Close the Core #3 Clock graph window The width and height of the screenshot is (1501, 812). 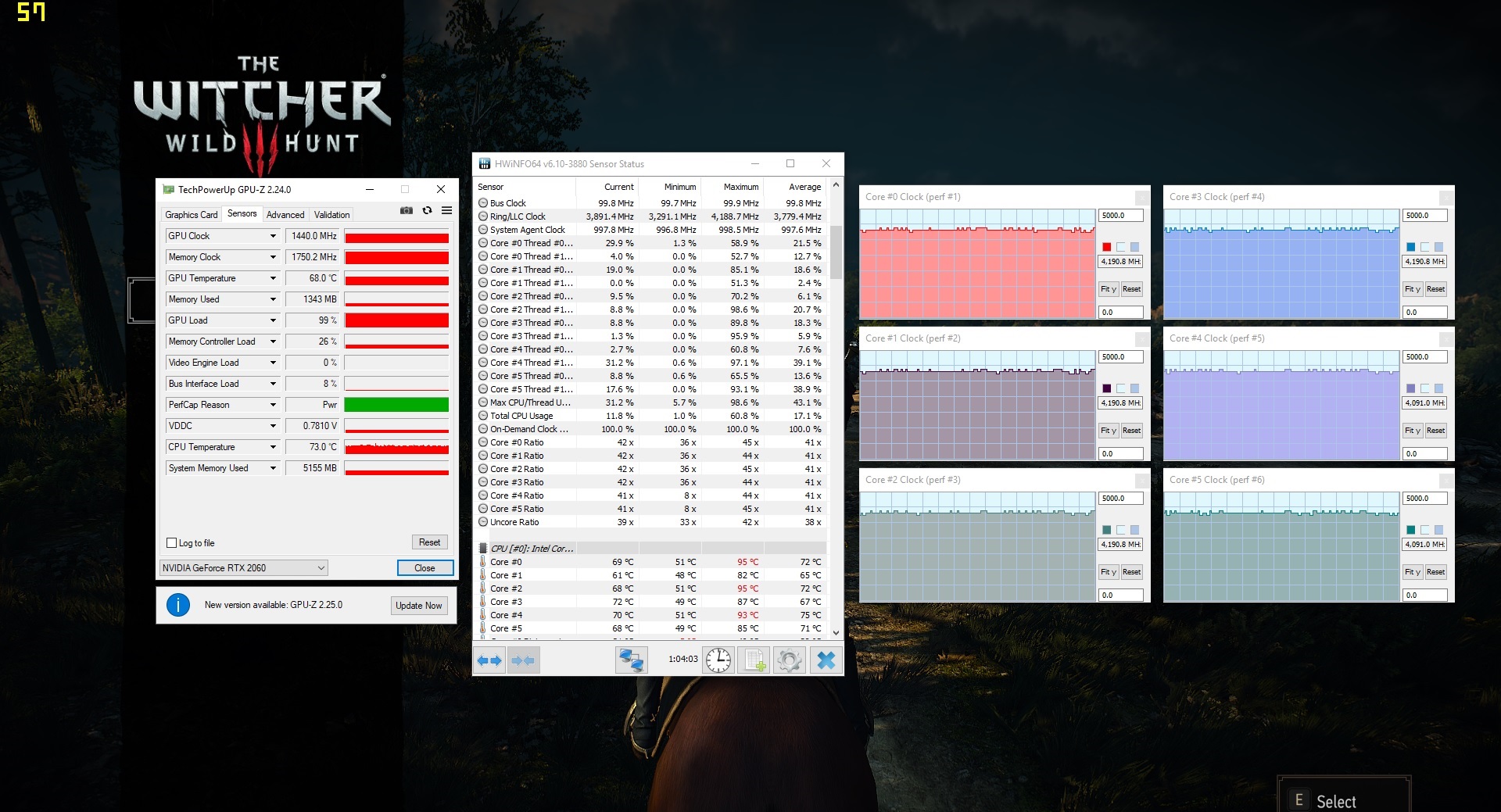pos(1446,197)
